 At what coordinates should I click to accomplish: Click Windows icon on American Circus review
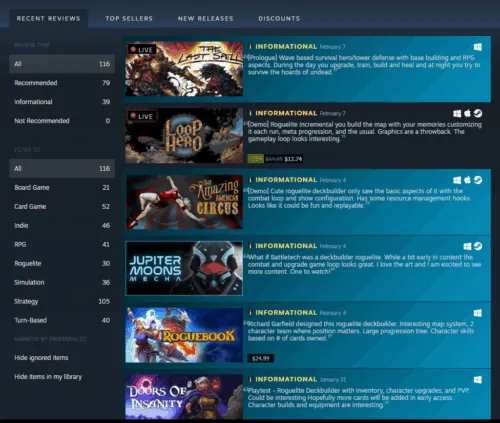click(x=457, y=180)
